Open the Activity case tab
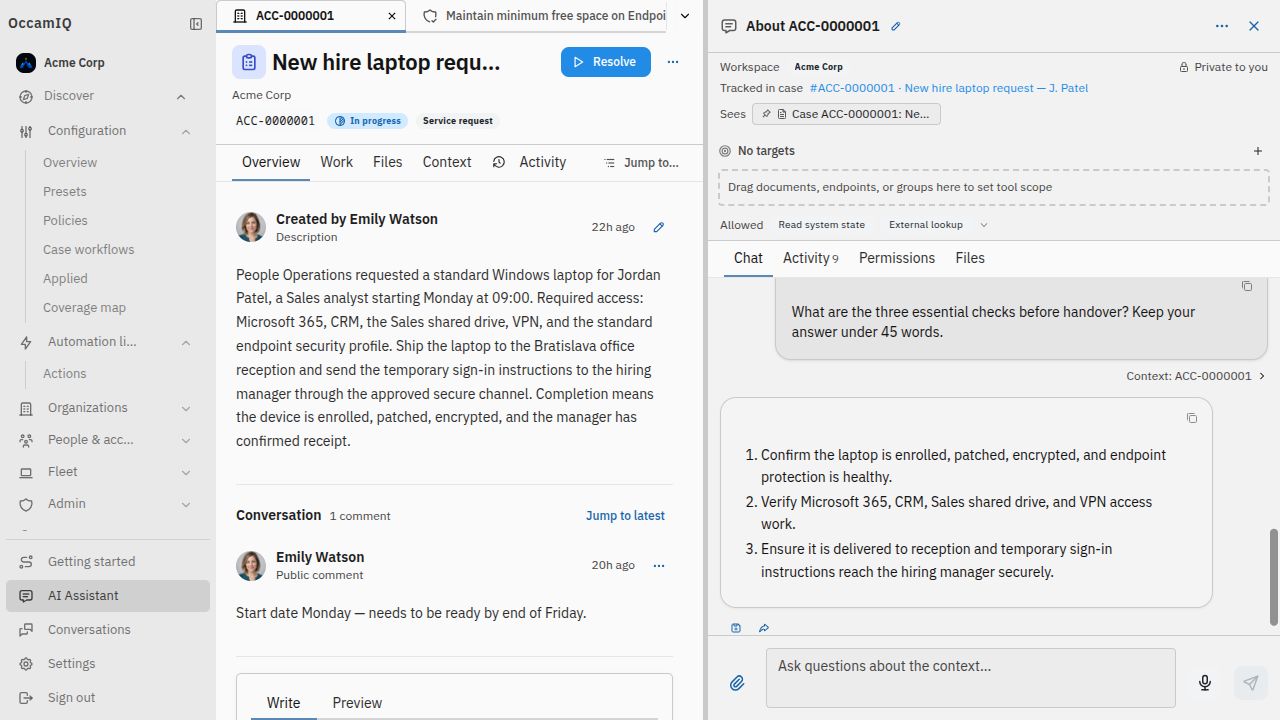The height and width of the screenshot is (720, 1280). [x=529, y=162]
